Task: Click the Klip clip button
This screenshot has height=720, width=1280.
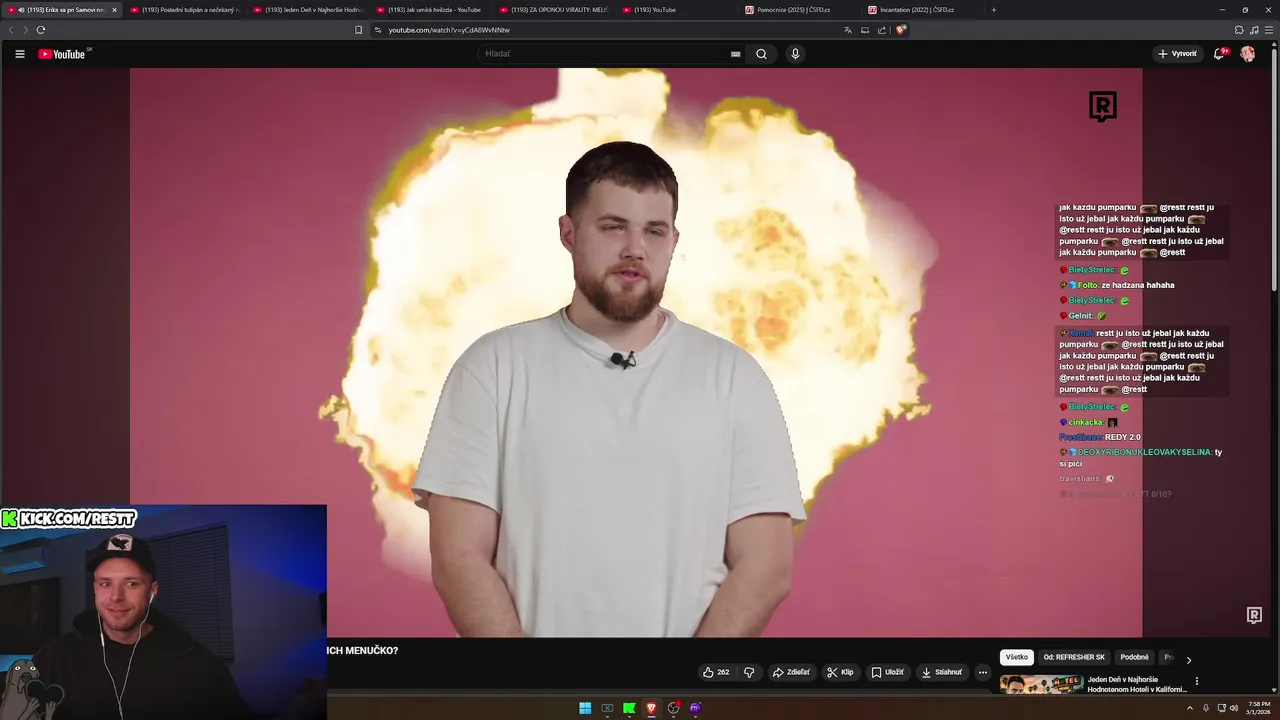Action: [840, 672]
